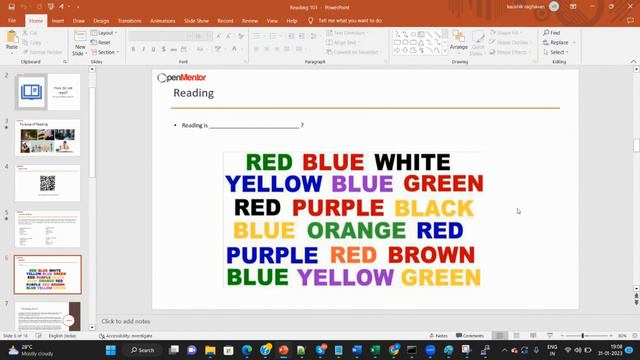640x360 pixels.
Task: Switch to the Draw tab
Action: tap(78, 20)
